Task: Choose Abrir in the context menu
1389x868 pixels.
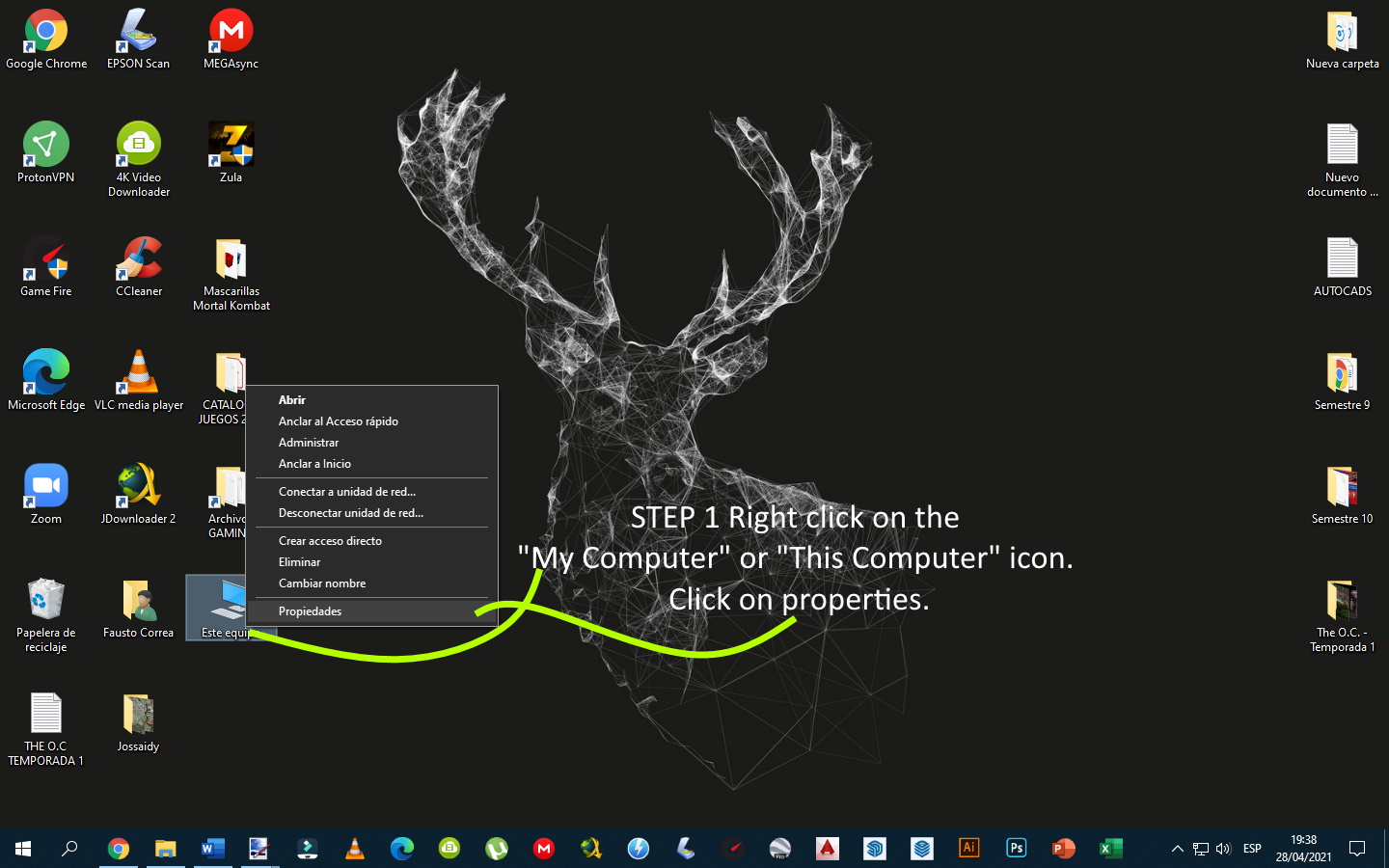Action: pyautogui.click(x=372, y=400)
